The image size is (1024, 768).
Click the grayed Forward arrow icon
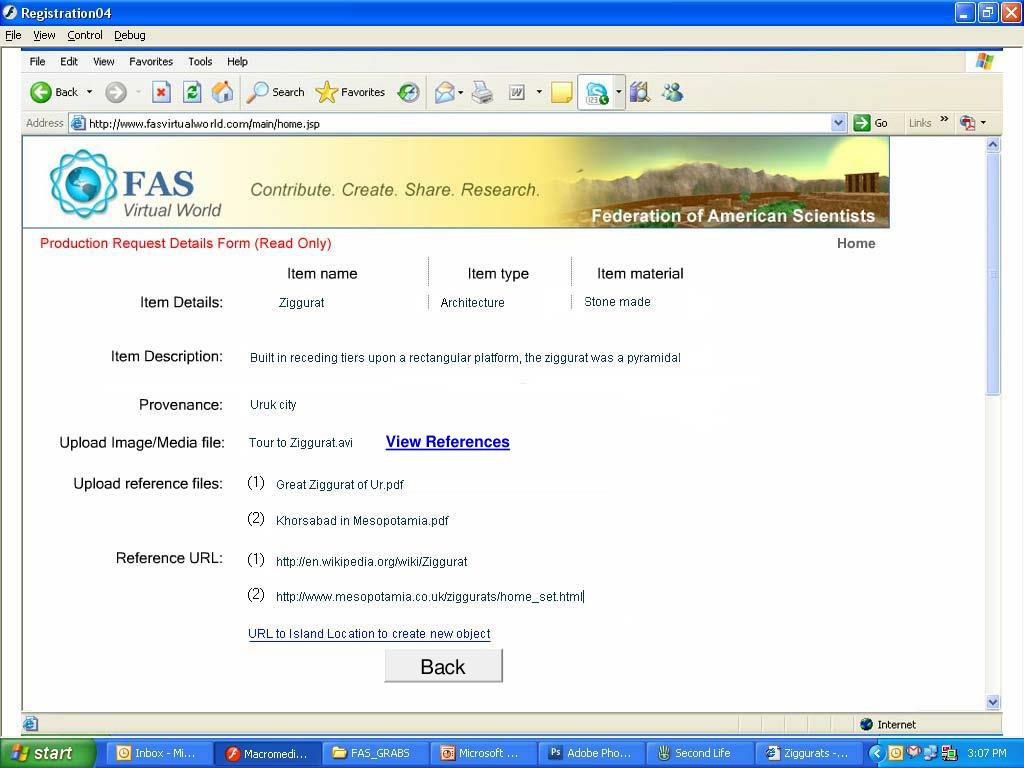click(x=116, y=92)
